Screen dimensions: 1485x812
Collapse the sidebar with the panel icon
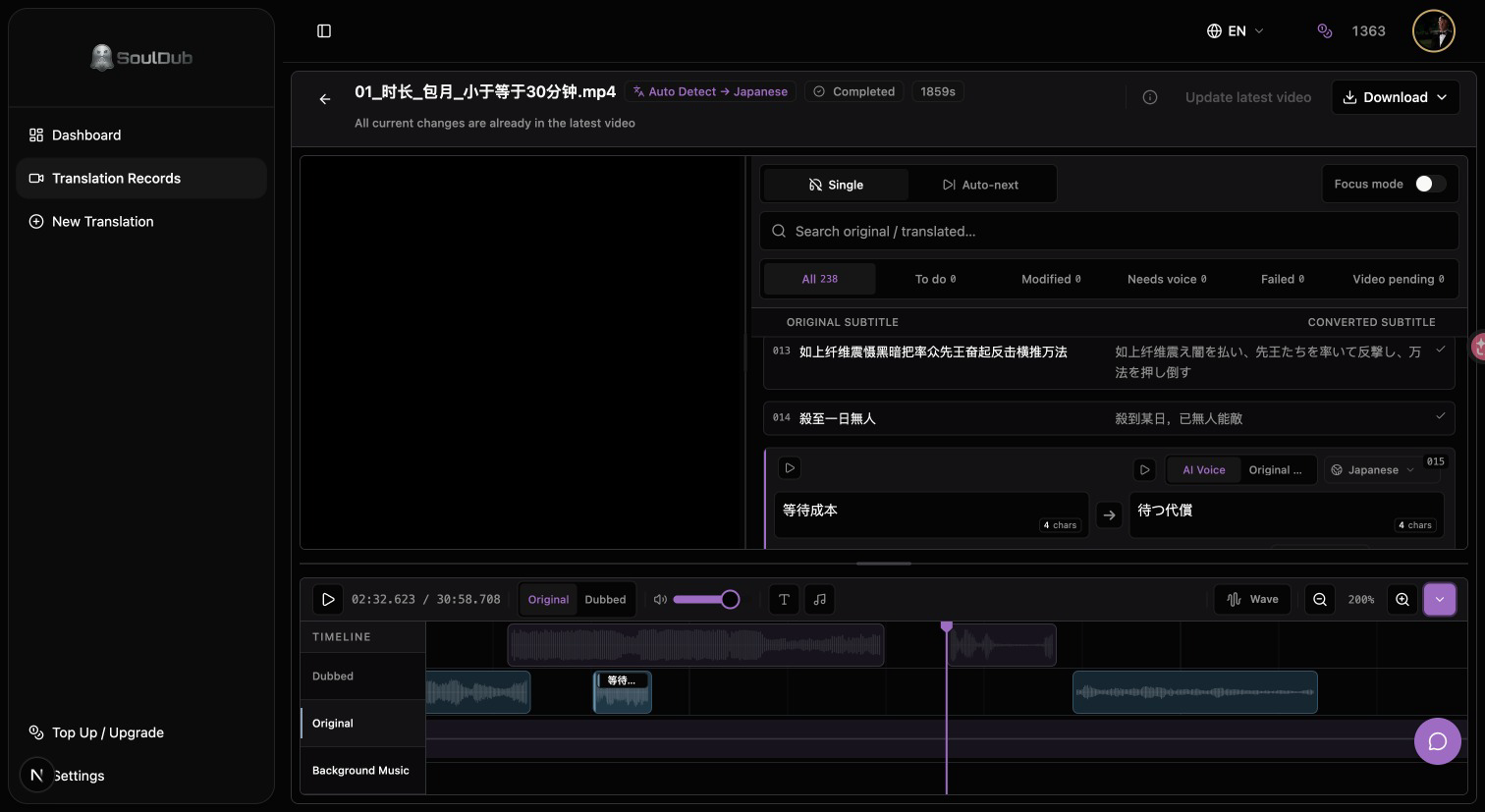click(x=324, y=31)
